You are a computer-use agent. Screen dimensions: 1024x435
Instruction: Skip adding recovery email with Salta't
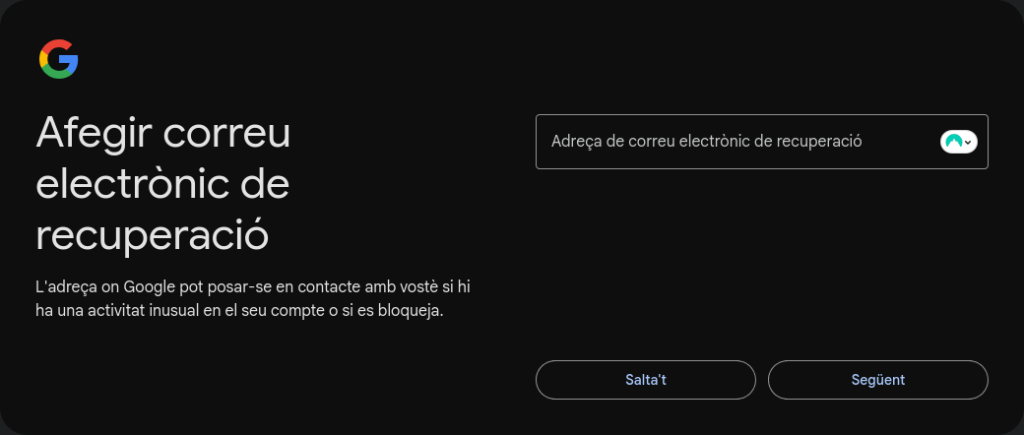pyautogui.click(x=645, y=380)
